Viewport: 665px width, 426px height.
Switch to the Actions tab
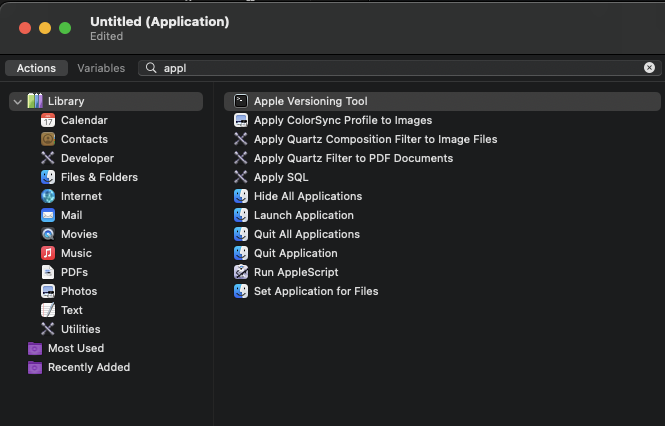tap(36, 68)
